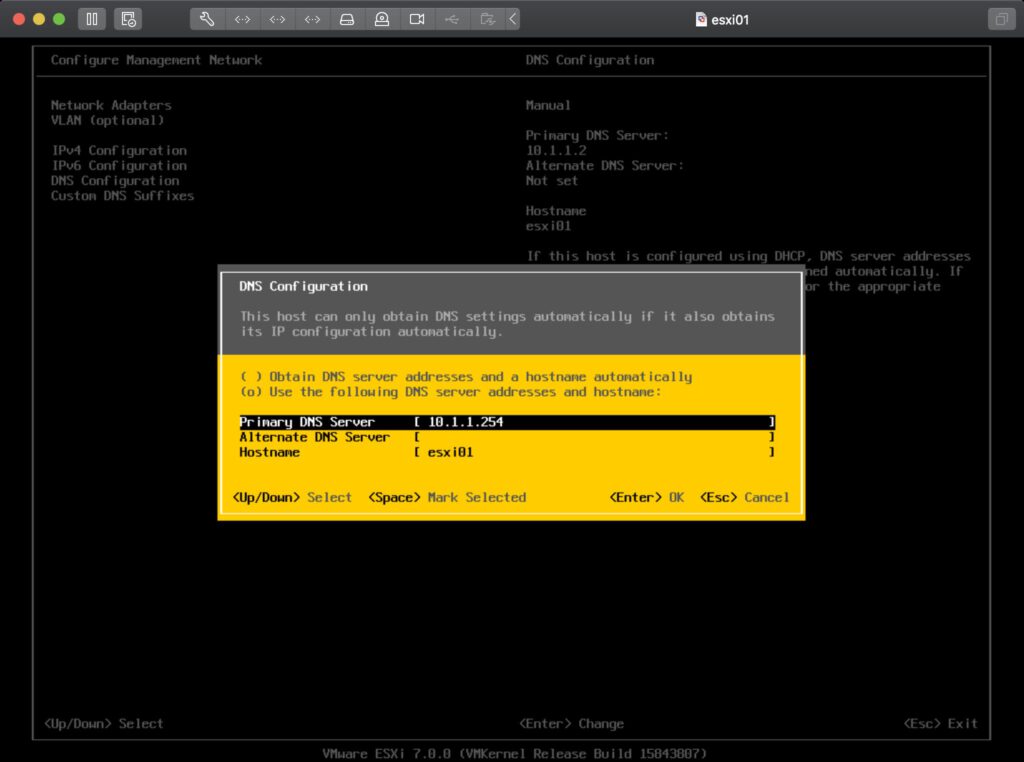The image size is (1024, 762).
Task: Open the hard disk device icon
Action: [x=347, y=19]
